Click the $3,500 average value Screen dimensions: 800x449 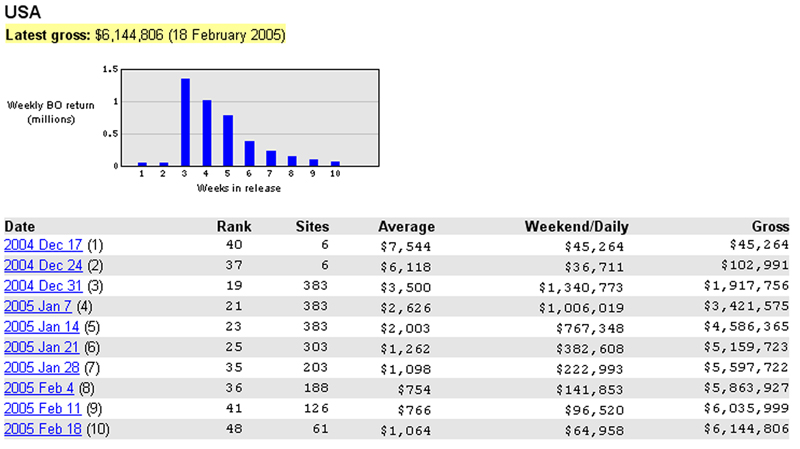pos(406,288)
